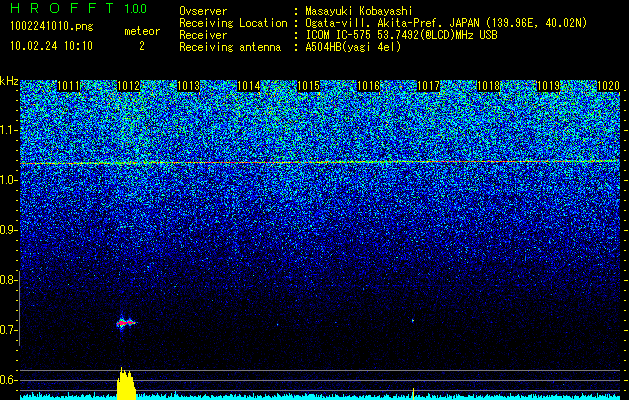Select the filename 1002241010.png
Screen dimensions: 629x400
click(x=52, y=26)
